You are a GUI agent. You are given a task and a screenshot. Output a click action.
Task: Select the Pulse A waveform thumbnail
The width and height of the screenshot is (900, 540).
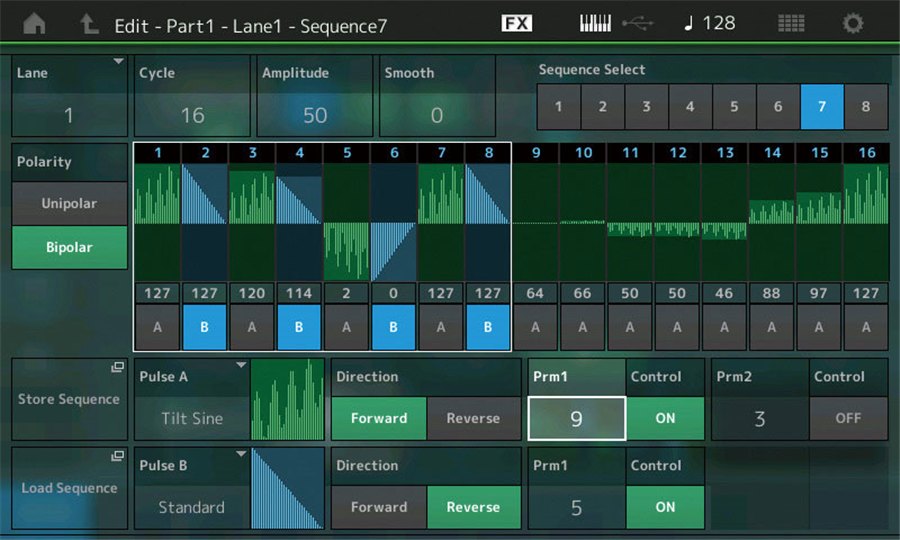click(x=287, y=398)
